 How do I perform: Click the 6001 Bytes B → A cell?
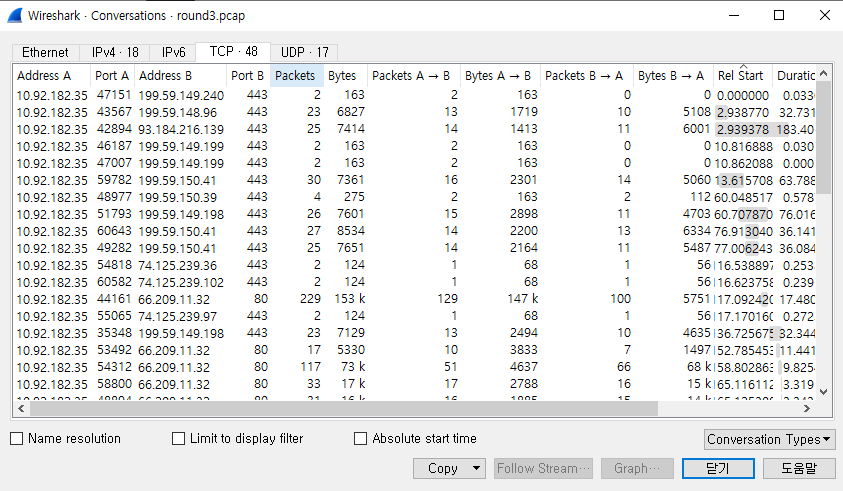tap(696, 129)
